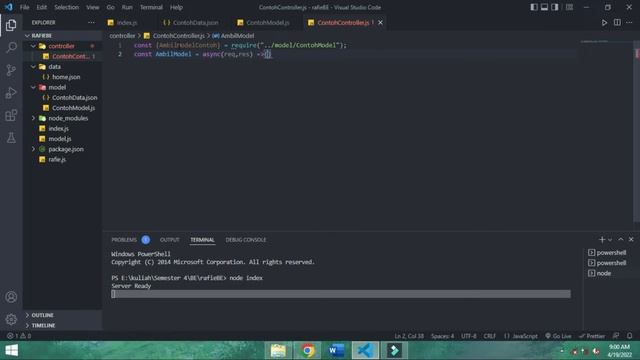Switch to index.js editor tab
The width and height of the screenshot is (640, 360).
pyautogui.click(x=128, y=22)
